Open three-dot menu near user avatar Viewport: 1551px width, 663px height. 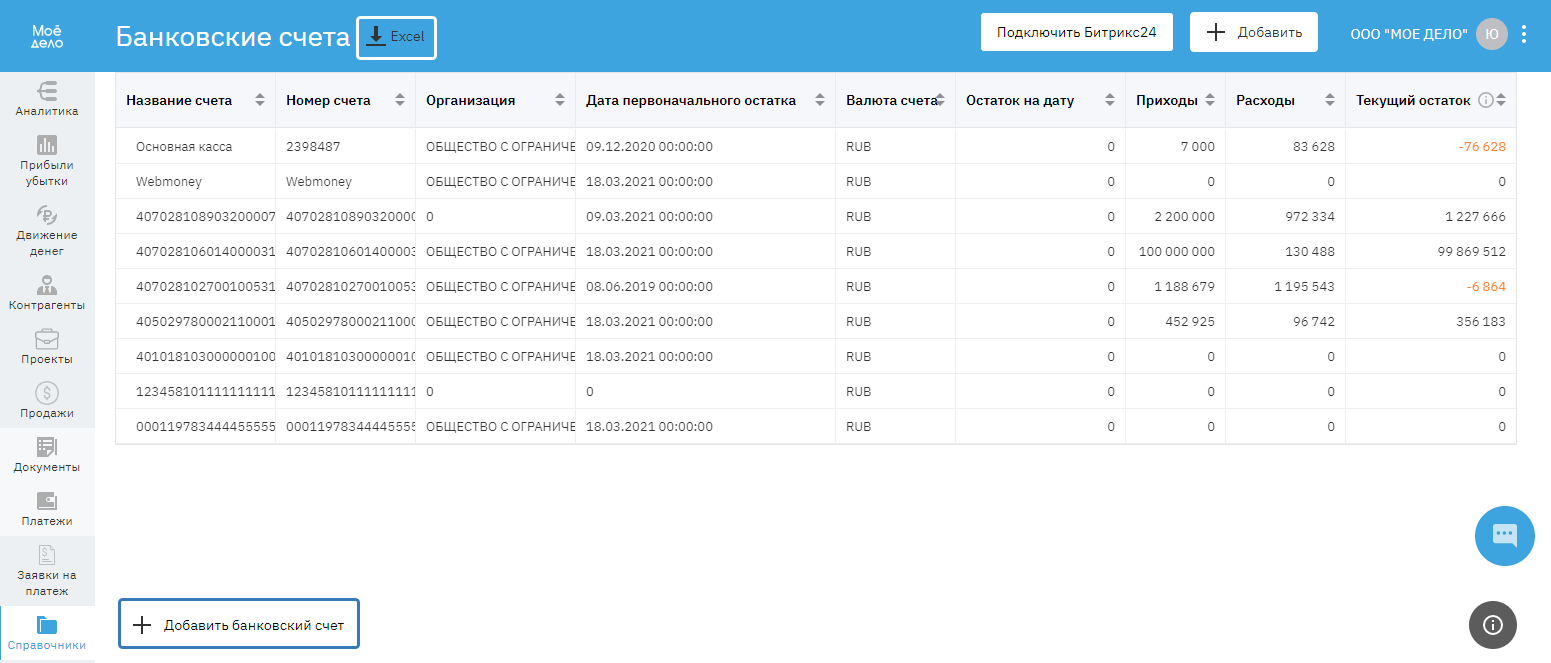1524,34
